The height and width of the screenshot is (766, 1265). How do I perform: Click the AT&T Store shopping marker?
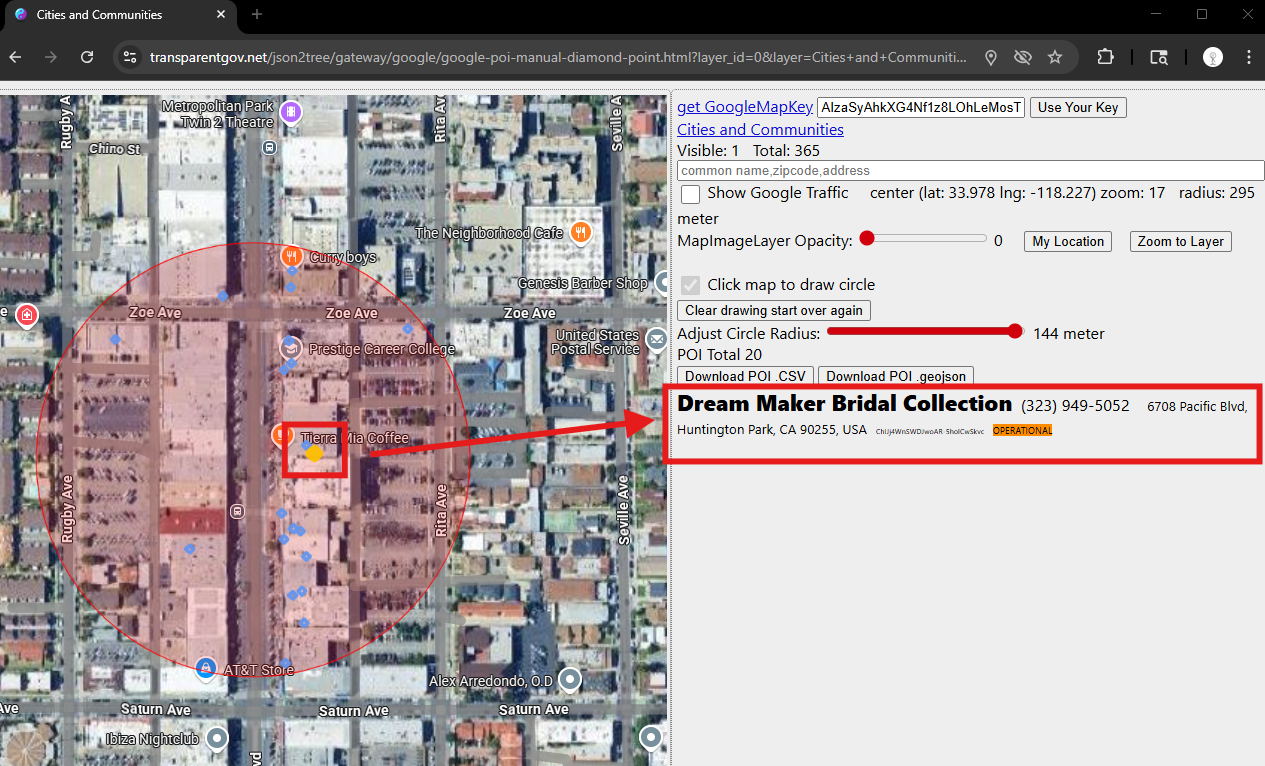[205, 668]
